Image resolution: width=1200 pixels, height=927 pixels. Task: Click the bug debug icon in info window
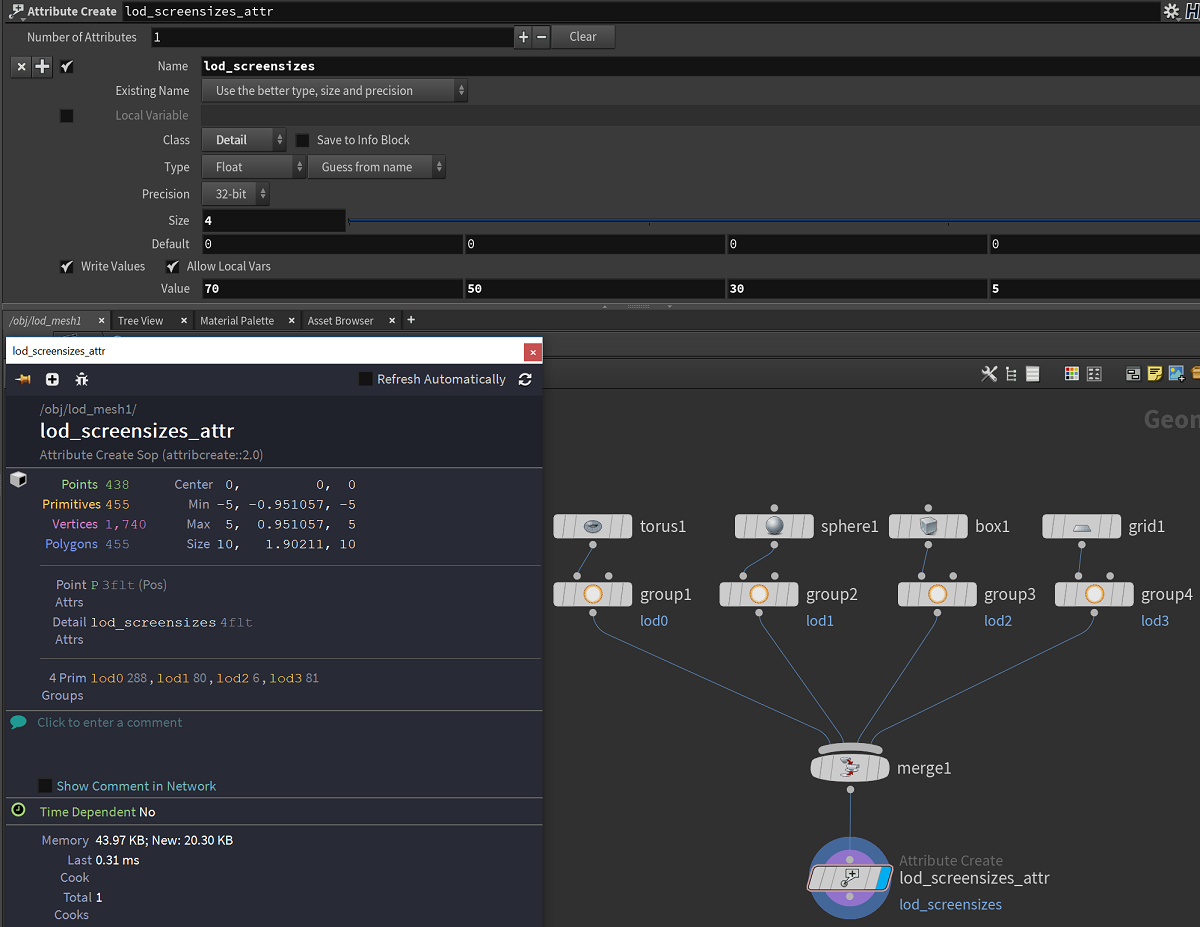coord(82,380)
